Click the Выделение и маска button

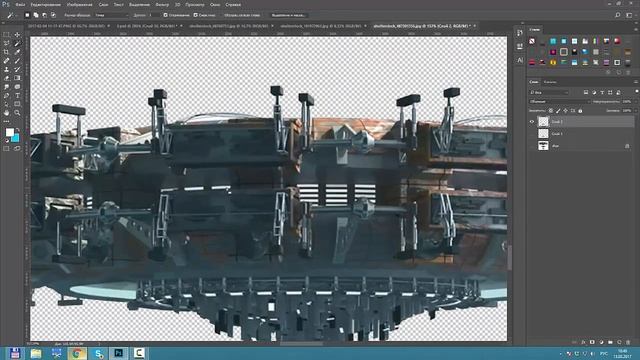tap(288, 15)
